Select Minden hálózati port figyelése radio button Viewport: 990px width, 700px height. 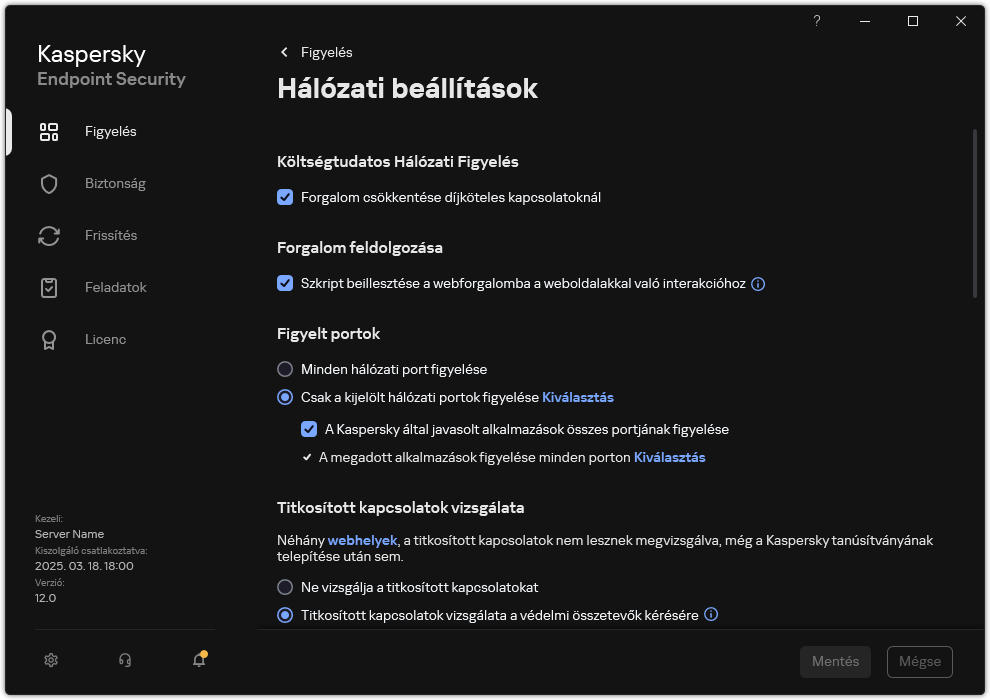285,369
